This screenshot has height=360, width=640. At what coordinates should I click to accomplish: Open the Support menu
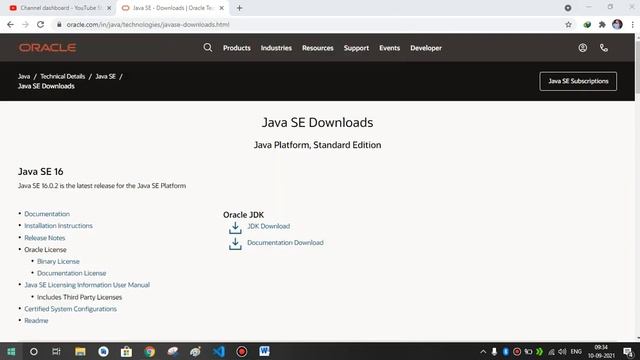point(356,48)
